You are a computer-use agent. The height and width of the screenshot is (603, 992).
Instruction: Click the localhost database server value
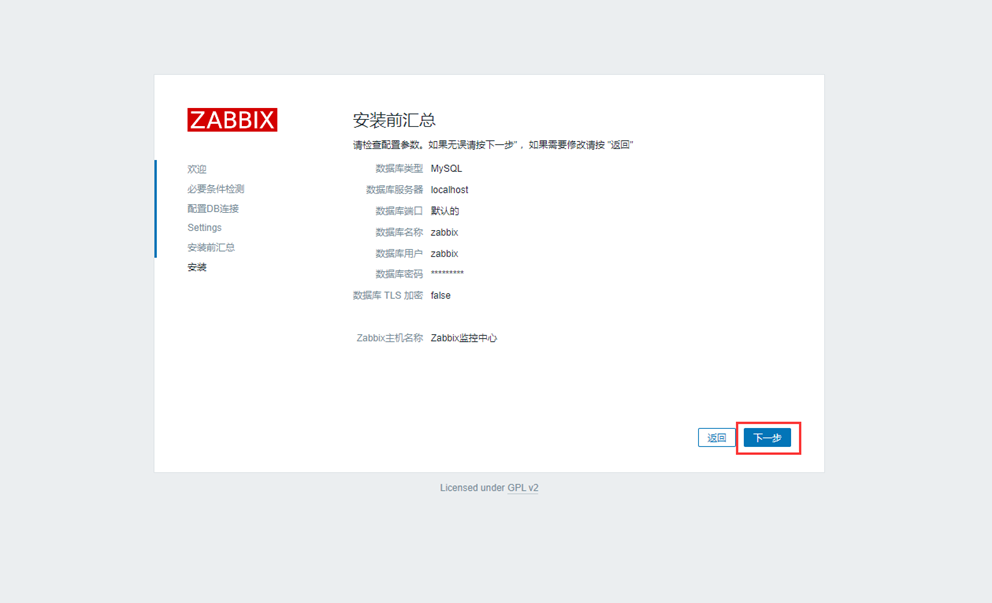pyautogui.click(x=450, y=190)
